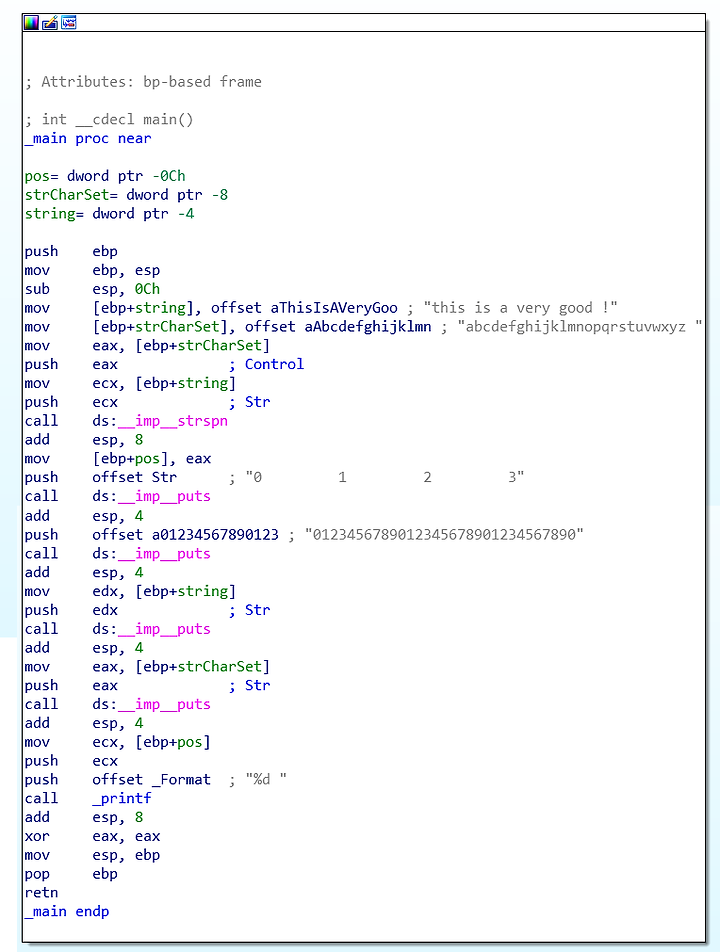Select the 'push edx' instruction

click(x=71, y=610)
